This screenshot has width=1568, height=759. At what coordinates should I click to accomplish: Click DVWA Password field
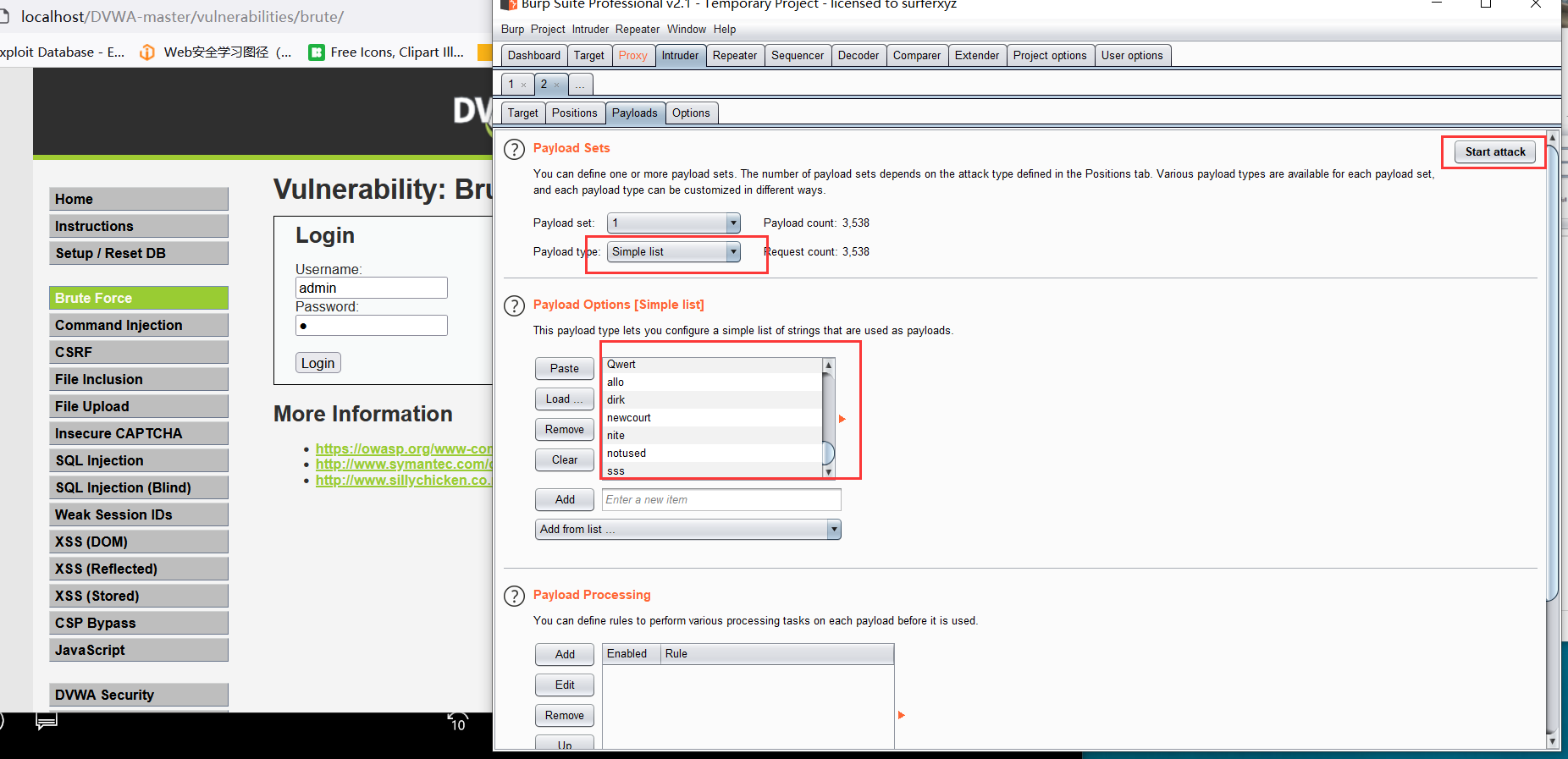click(x=371, y=326)
